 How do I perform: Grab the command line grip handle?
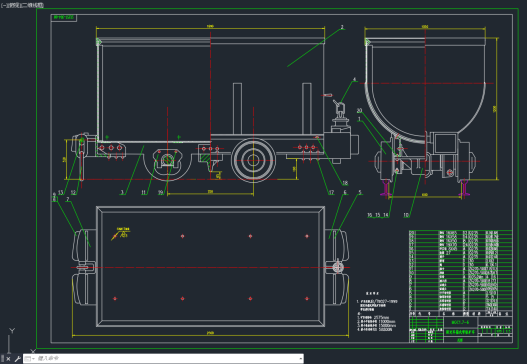pyautogui.click(x=3, y=359)
